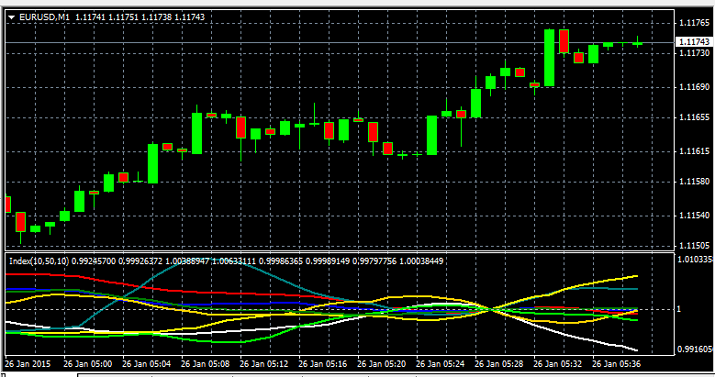The image size is (715, 377).
Task: Click price scale label 1.11655
Action: point(694,117)
